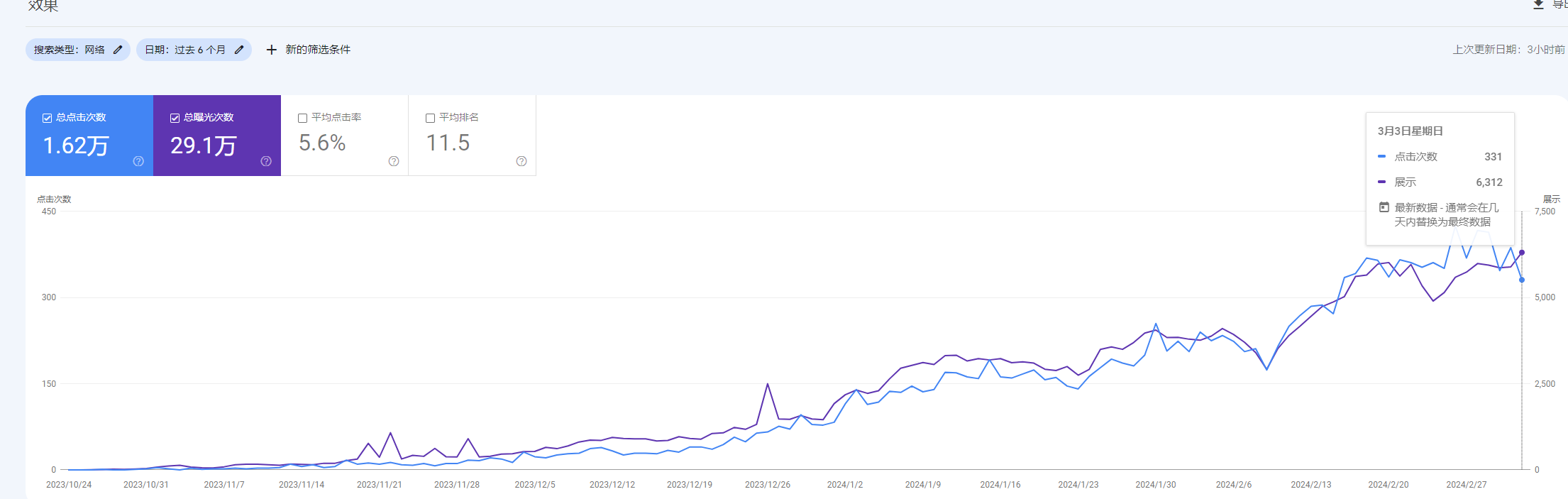The height and width of the screenshot is (499, 1568).
Task: Open help icon on 平均点击率 card
Action: point(394,161)
